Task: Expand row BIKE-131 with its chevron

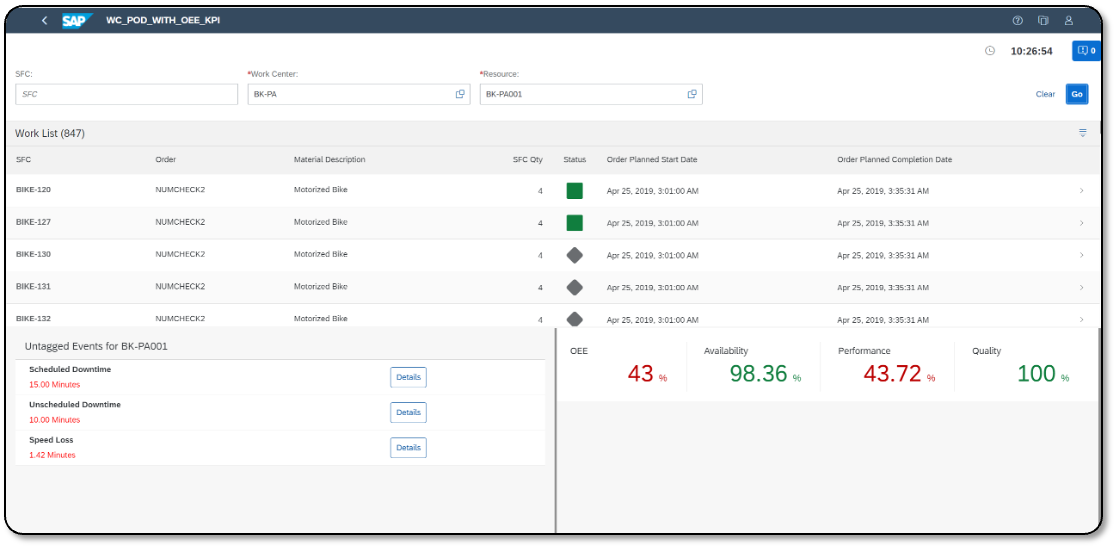Action: click(1081, 287)
